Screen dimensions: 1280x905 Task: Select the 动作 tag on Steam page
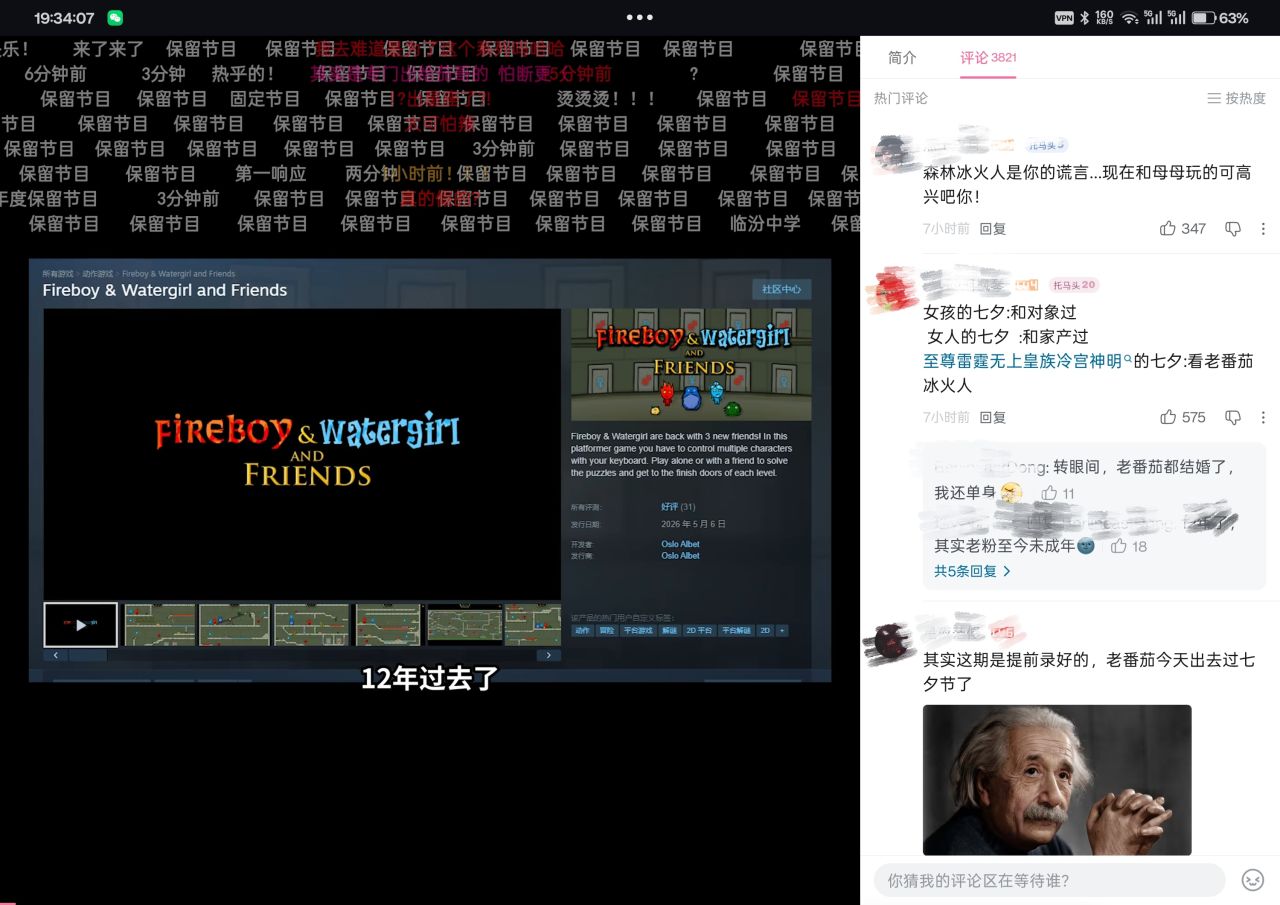582,631
